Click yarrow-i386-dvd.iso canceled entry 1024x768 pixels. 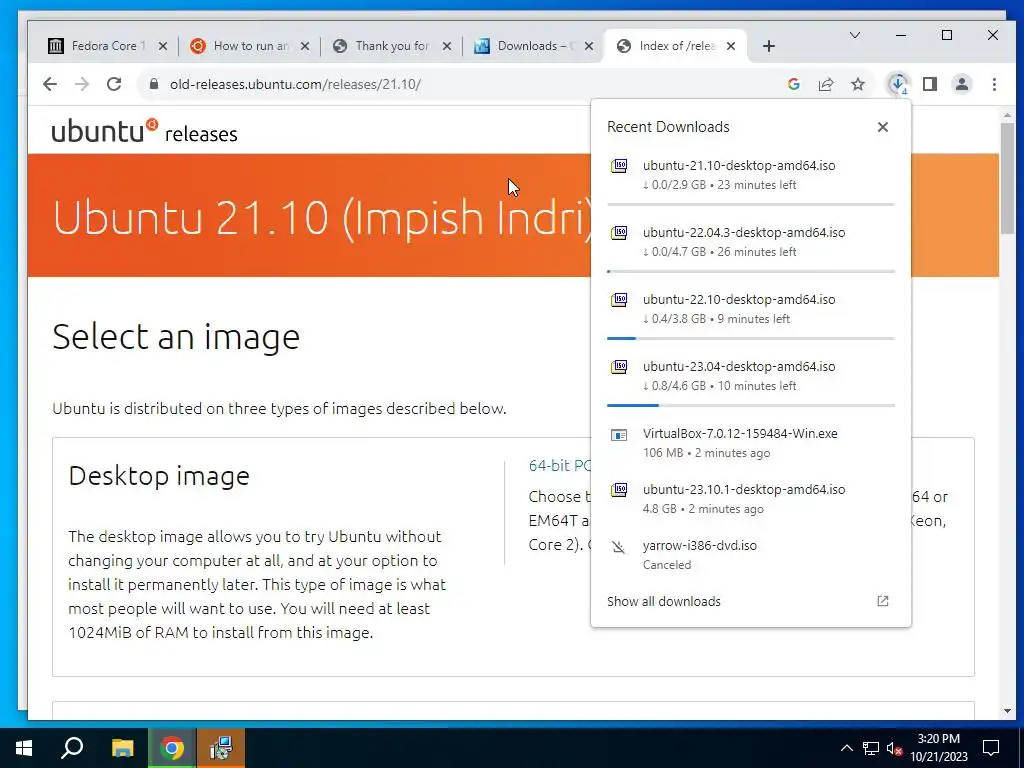[750, 555]
